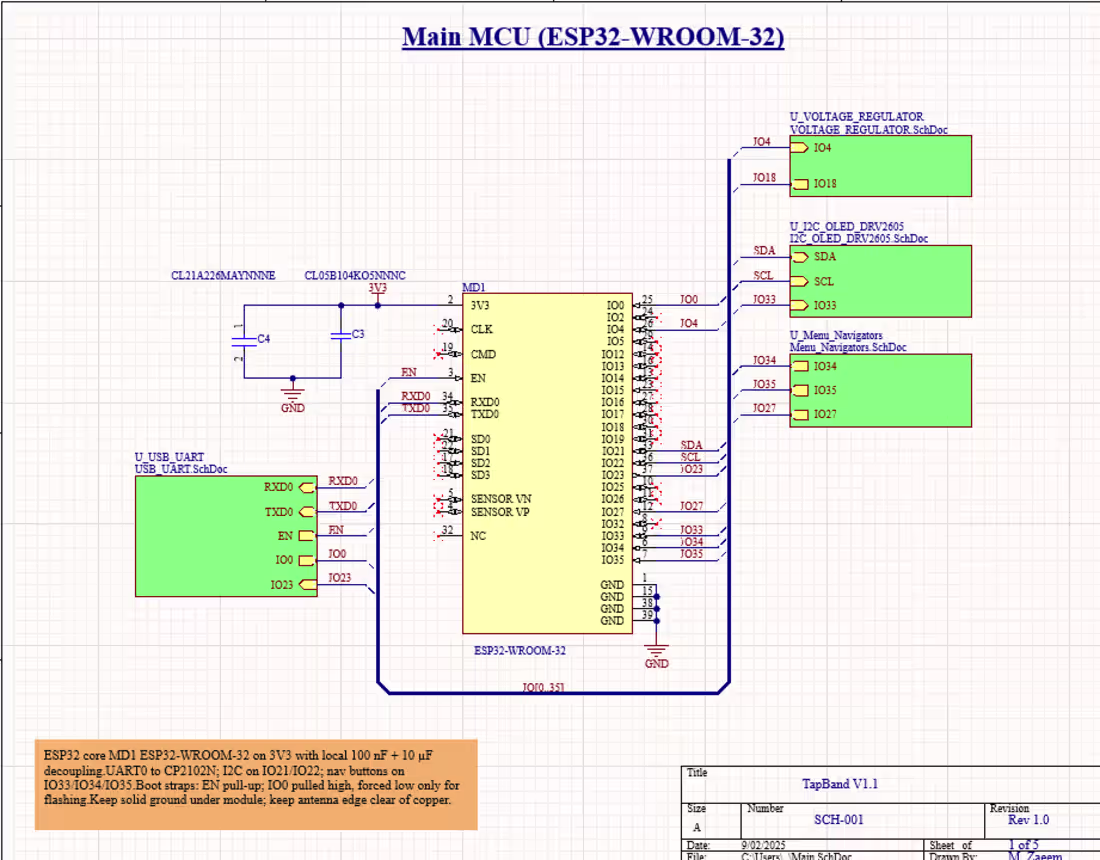Select the 3V3 power port

pyautogui.click(x=377, y=294)
